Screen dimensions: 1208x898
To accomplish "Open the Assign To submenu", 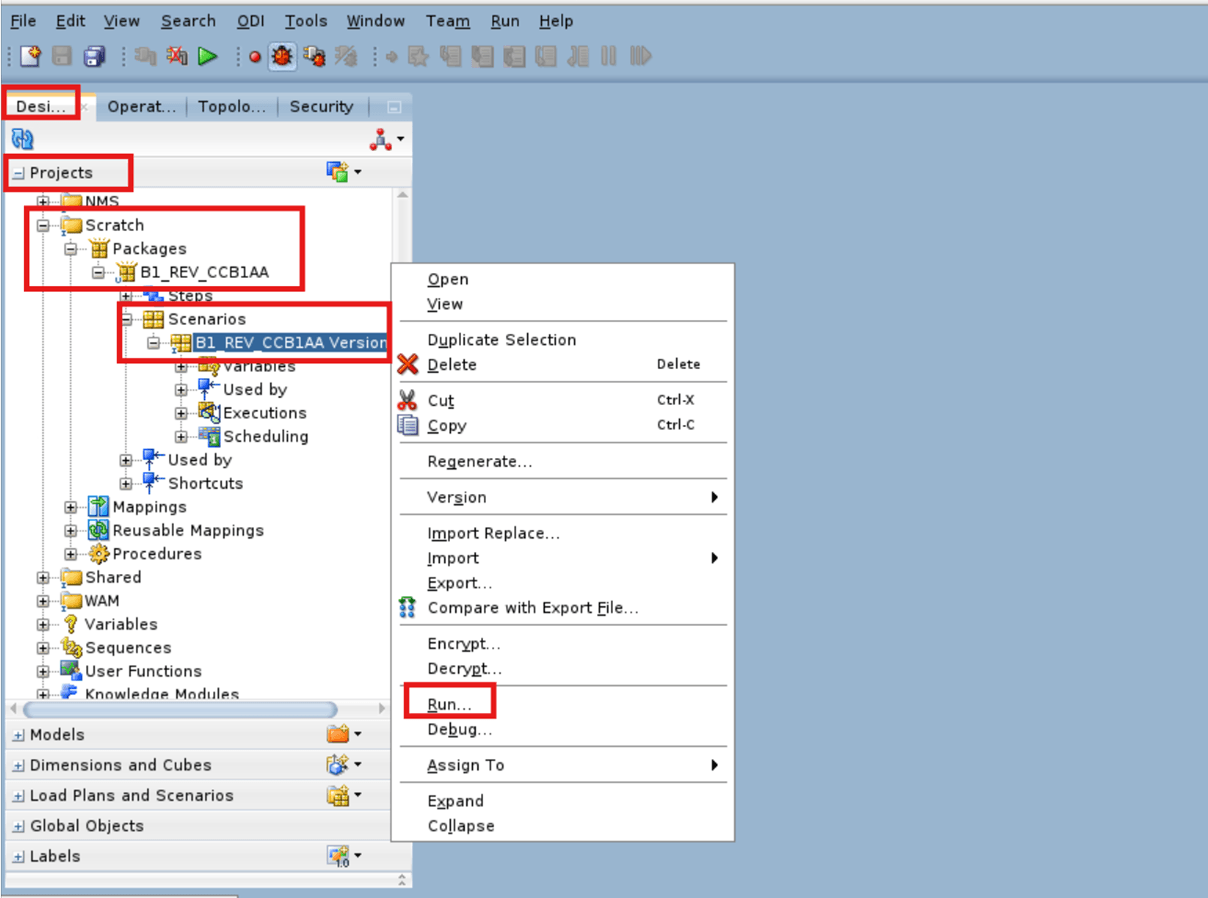I will (x=563, y=766).
